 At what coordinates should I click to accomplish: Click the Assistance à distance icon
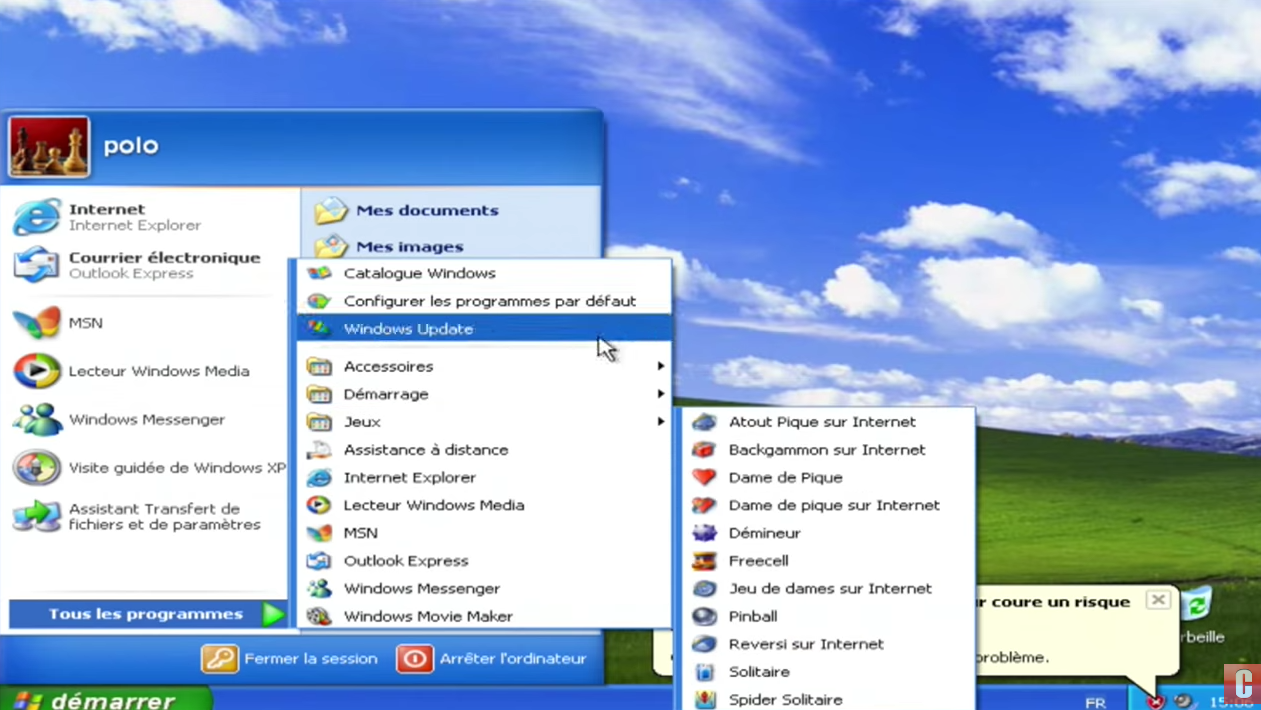[x=319, y=450]
